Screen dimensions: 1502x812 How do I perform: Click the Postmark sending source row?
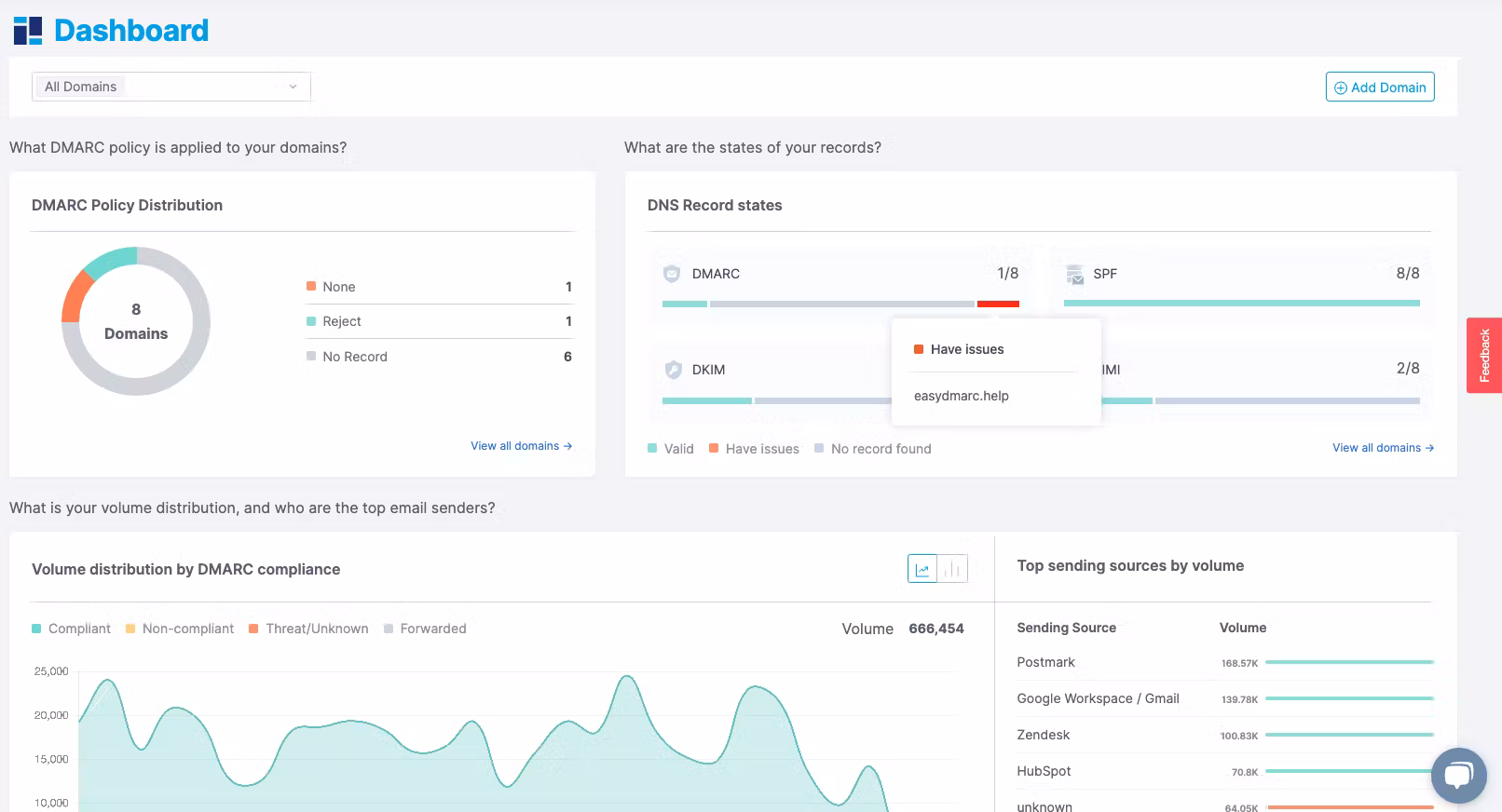click(x=1225, y=662)
